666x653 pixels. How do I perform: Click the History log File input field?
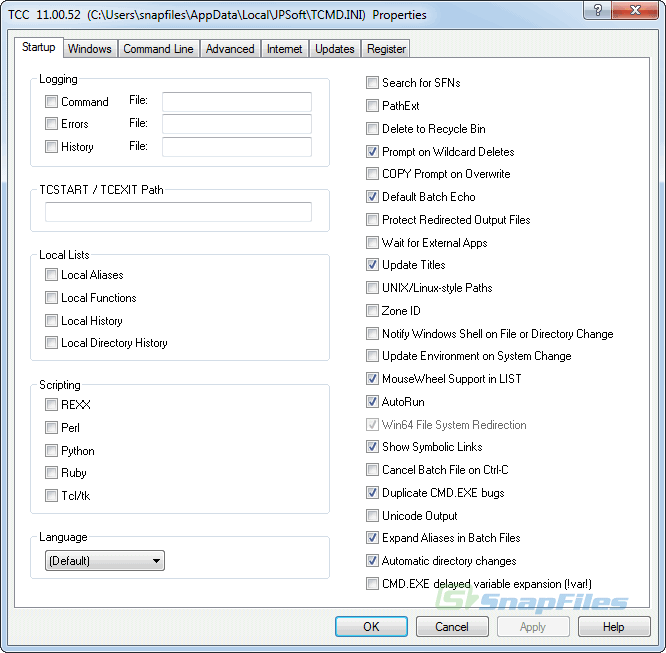237,147
